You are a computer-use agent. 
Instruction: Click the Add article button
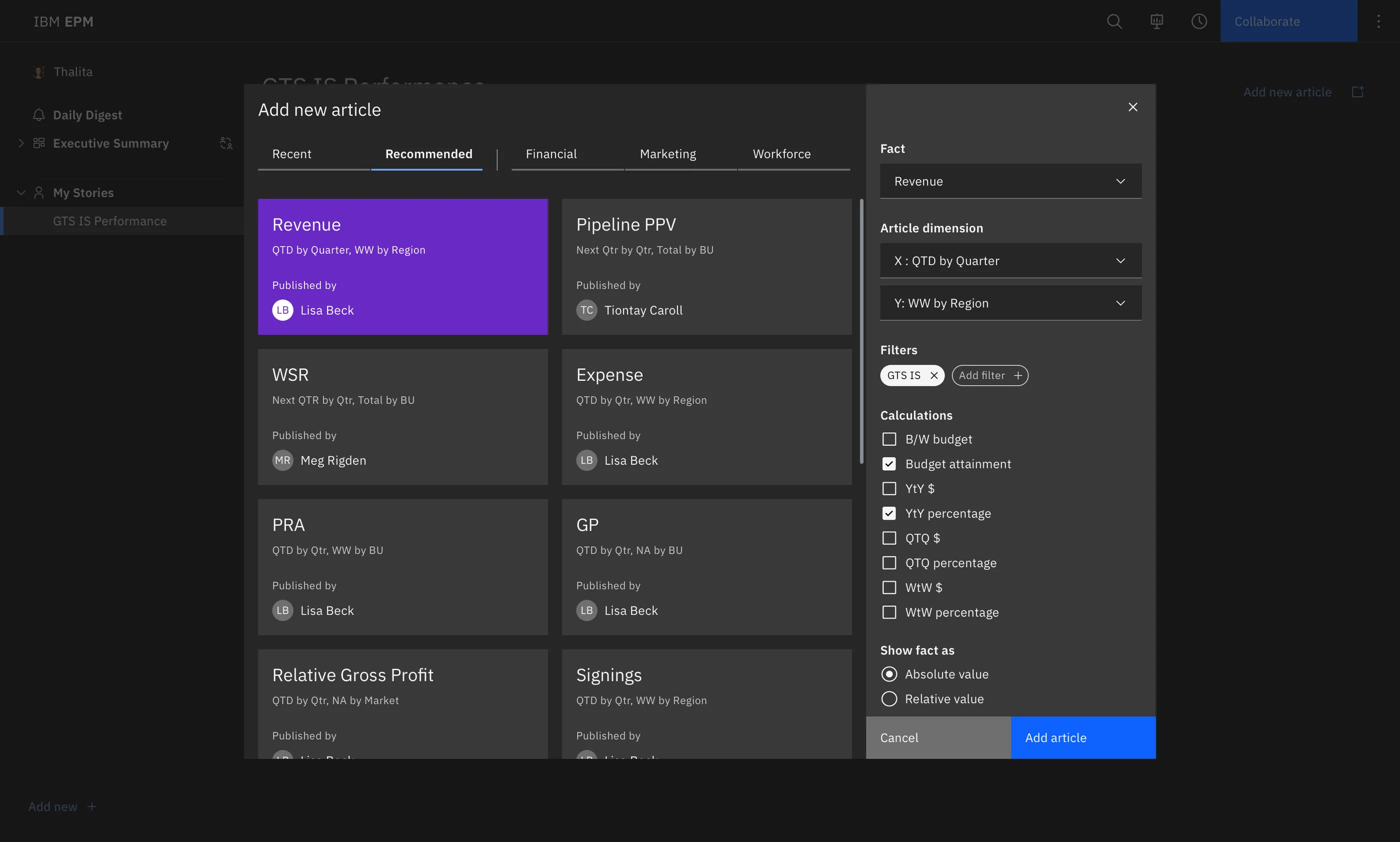(1082, 738)
